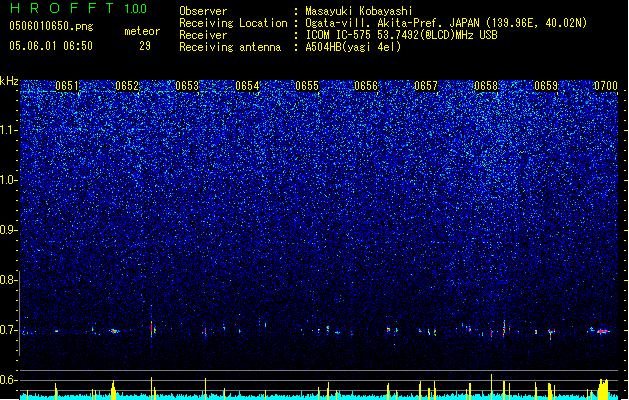Click the date stamp 05.06.01 06:50
Image resolution: width=629 pixels, height=400 pixels.
[x=51, y=46]
